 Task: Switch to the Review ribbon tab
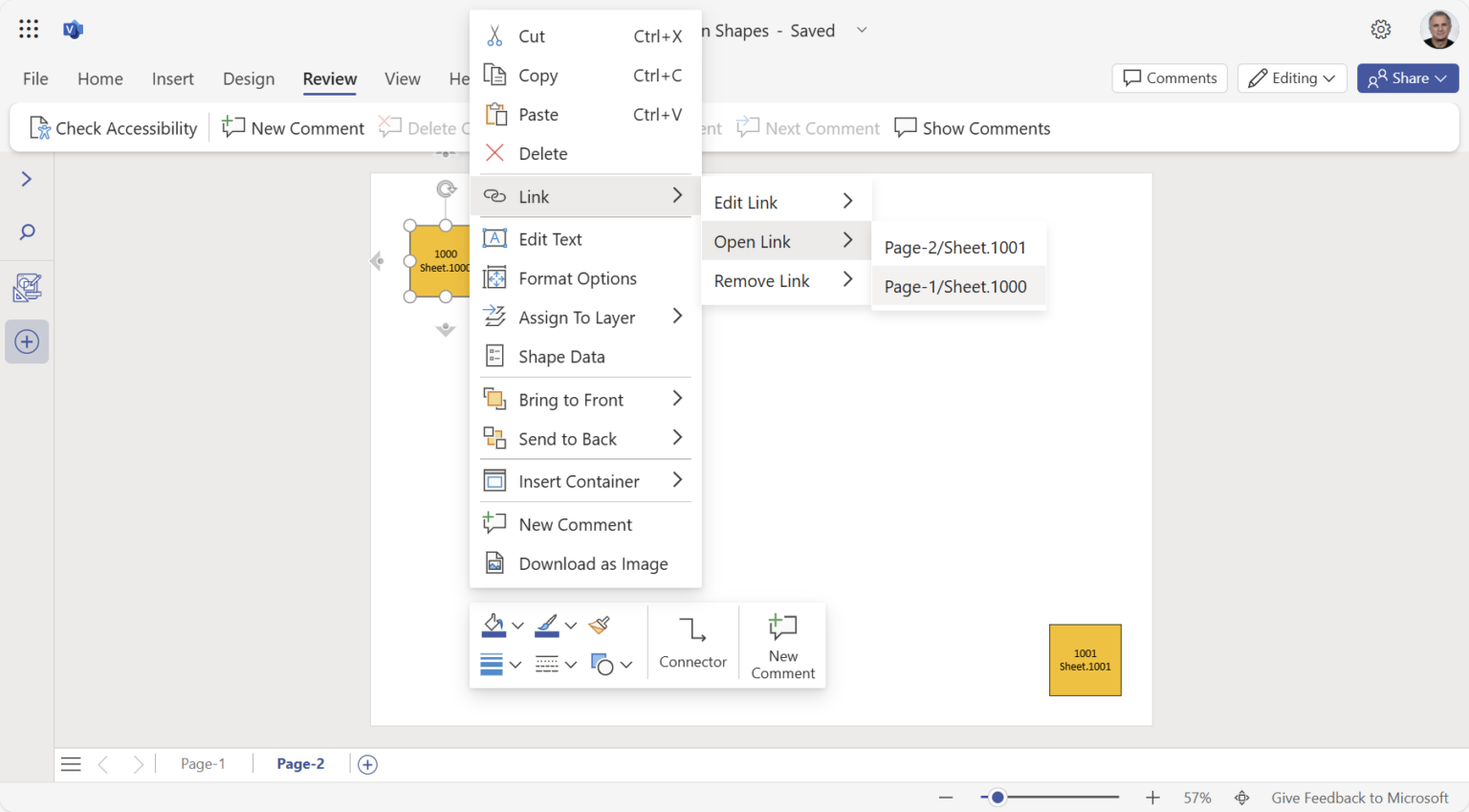click(x=329, y=78)
